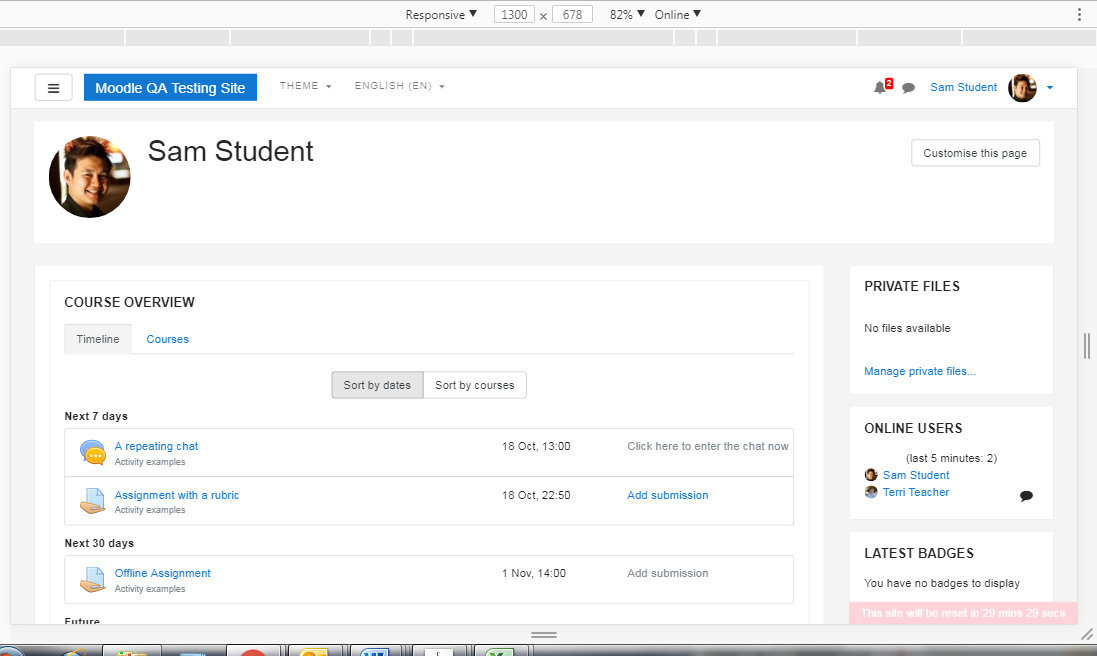Open the notifications bell icon

coord(880,87)
